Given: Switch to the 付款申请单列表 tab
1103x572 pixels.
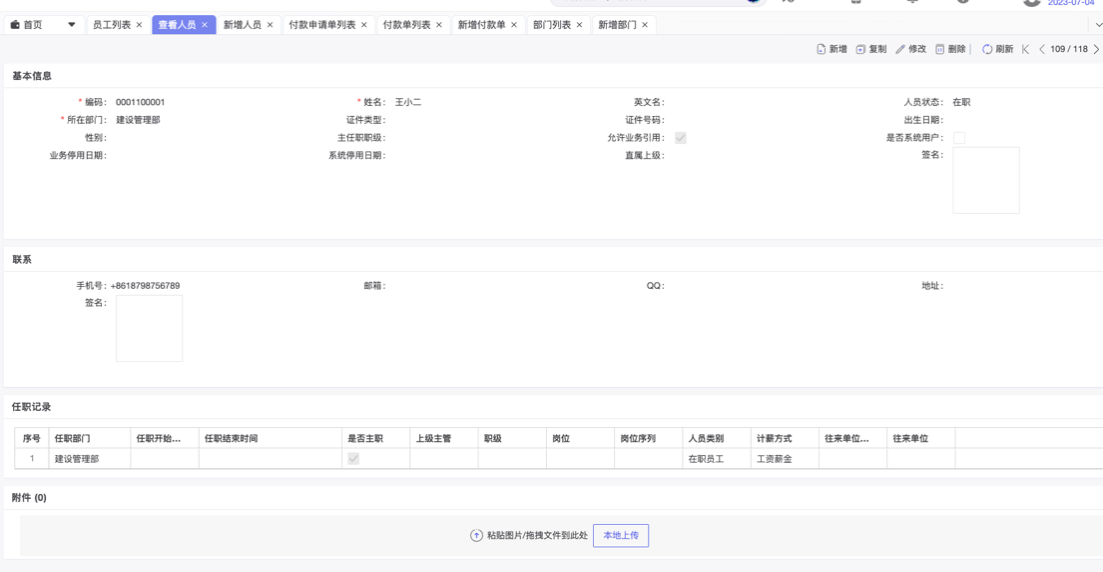Looking at the screenshot, I should coord(321,25).
